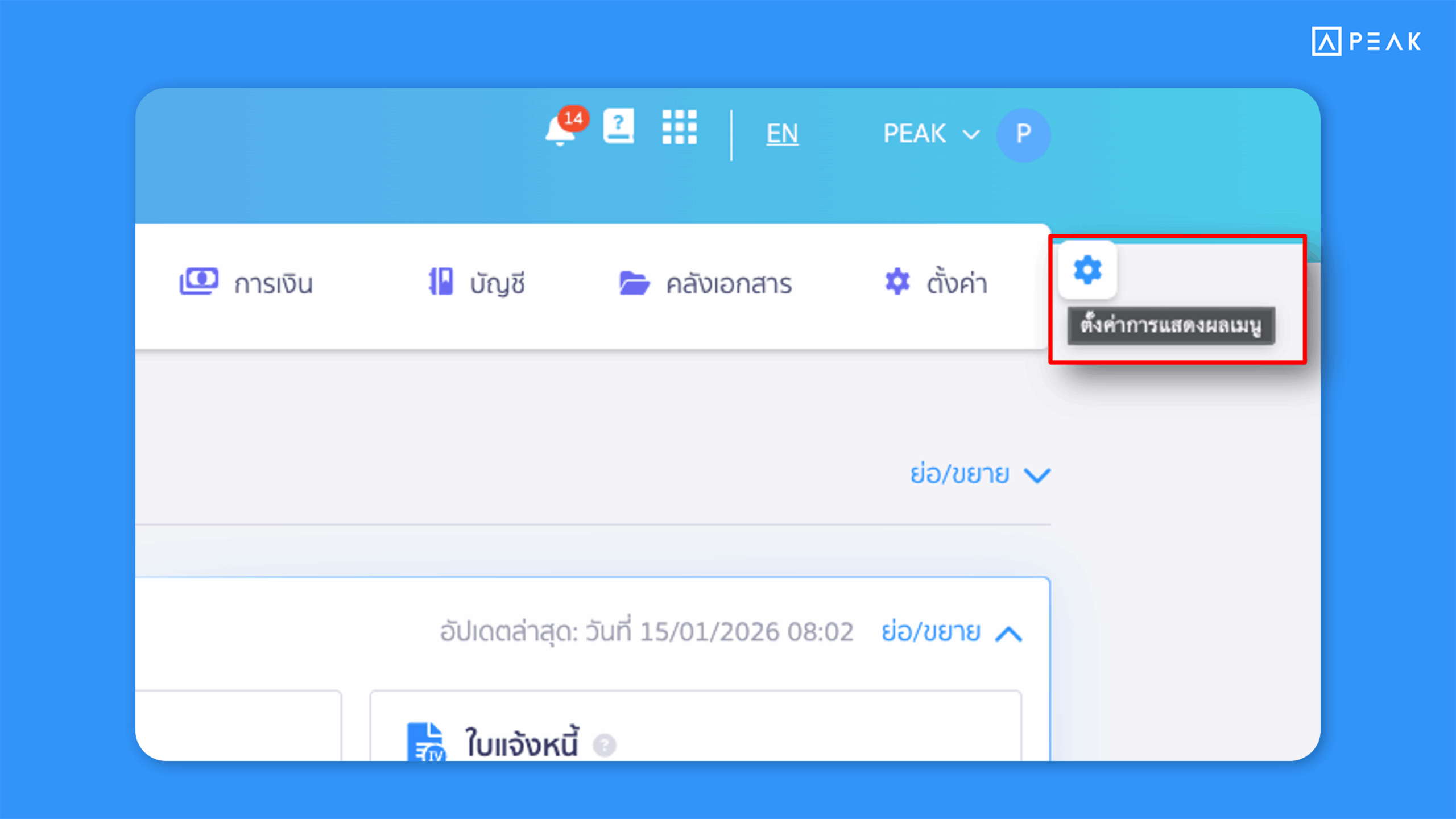Click the P profile avatar

tap(1023, 134)
